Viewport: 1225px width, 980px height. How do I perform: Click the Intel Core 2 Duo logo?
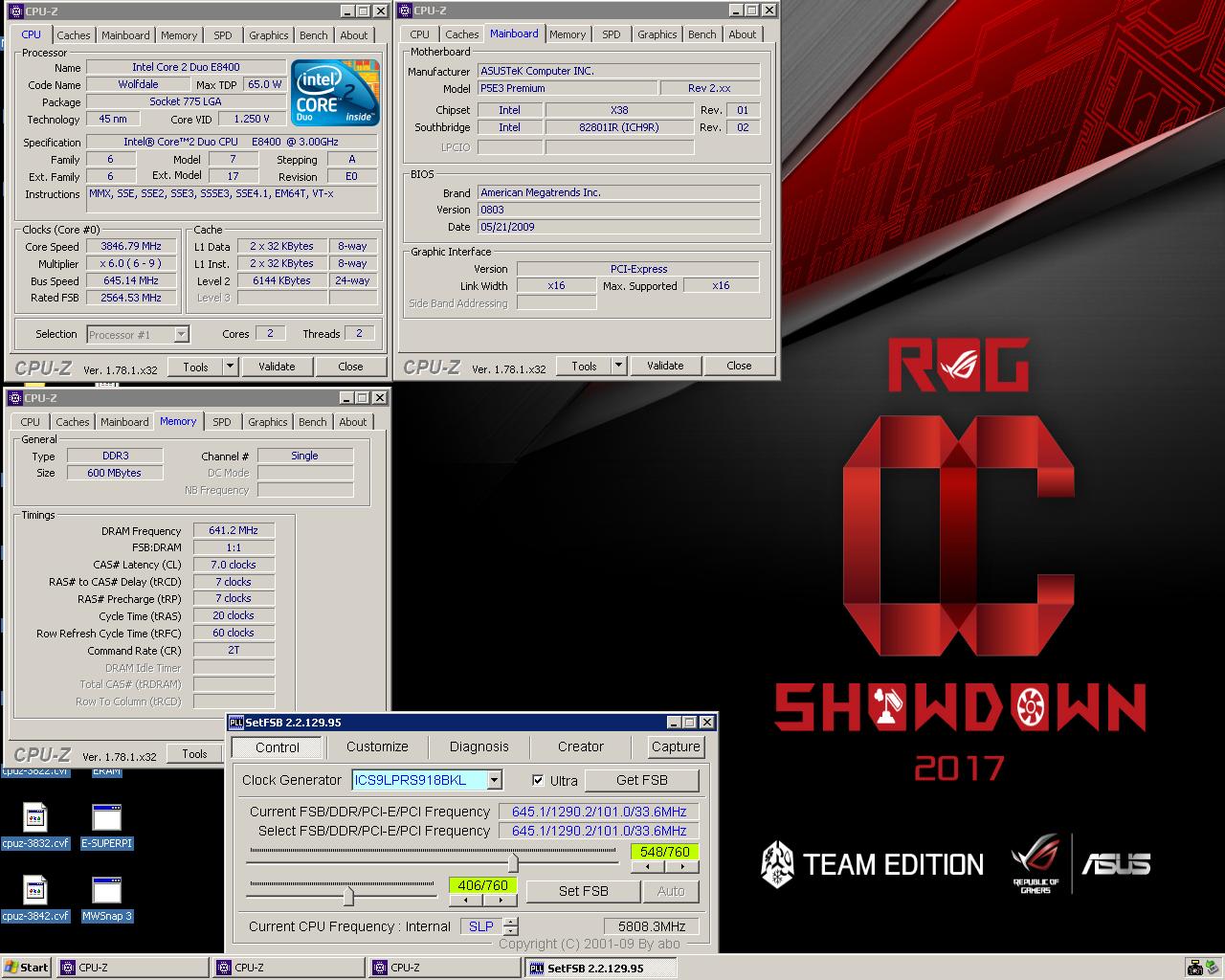coord(336,93)
